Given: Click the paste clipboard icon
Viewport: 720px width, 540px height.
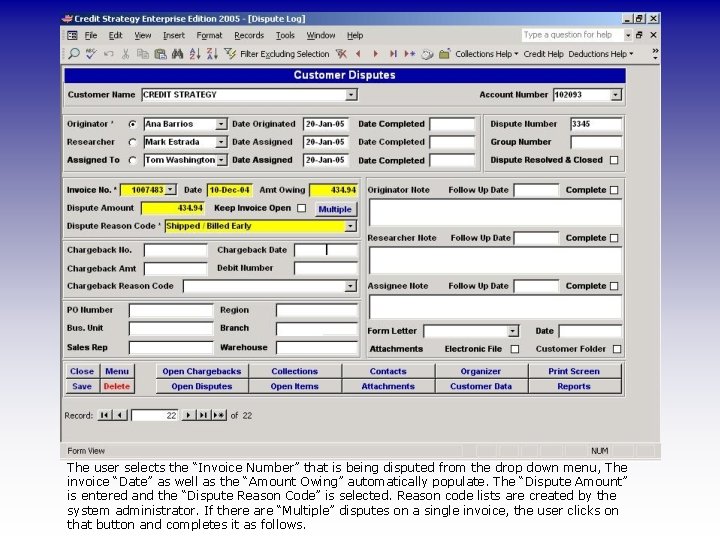Looking at the screenshot, I should pyautogui.click(x=160, y=54).
